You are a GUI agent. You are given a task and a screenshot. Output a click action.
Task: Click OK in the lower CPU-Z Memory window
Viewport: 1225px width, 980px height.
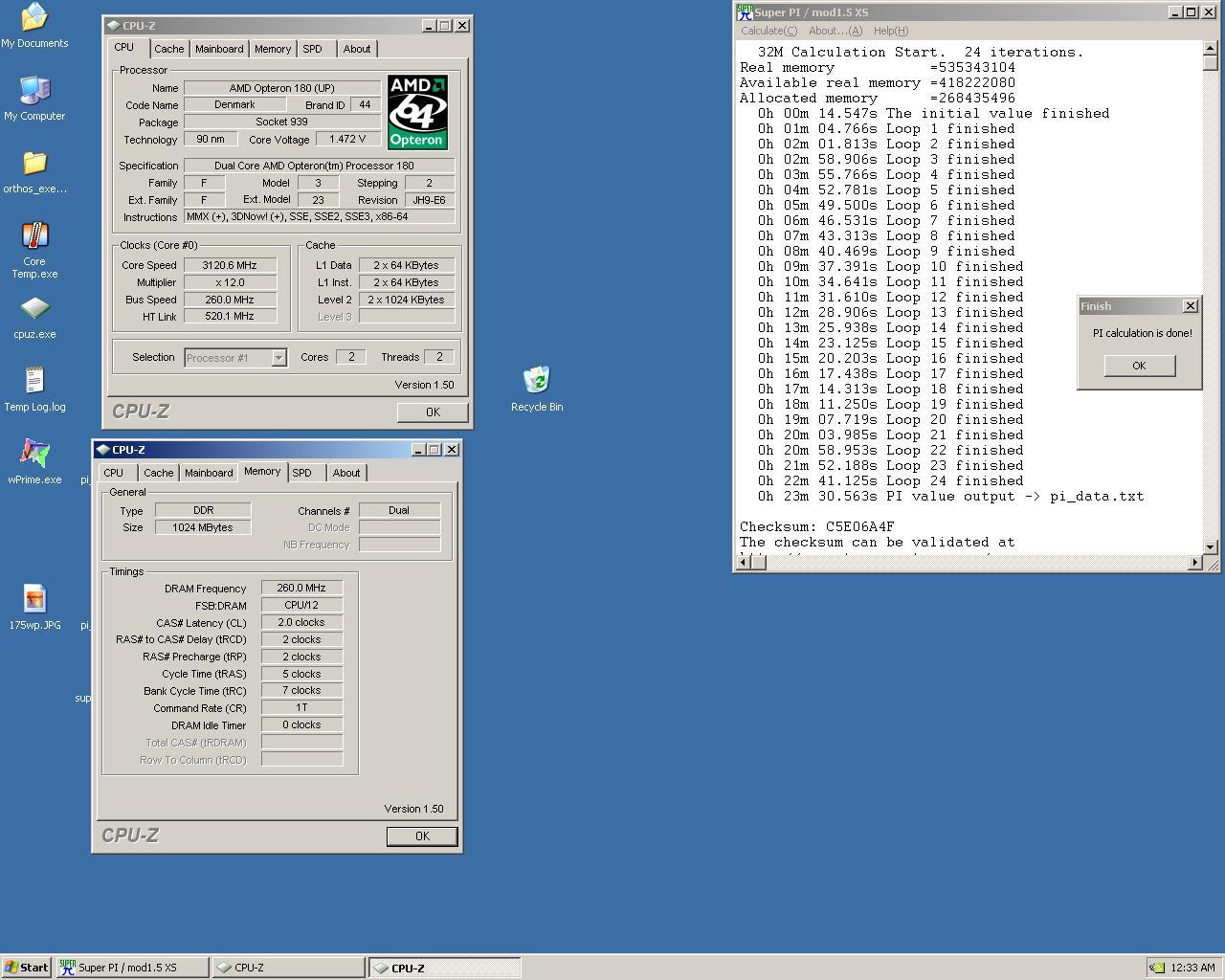[422, 836]
